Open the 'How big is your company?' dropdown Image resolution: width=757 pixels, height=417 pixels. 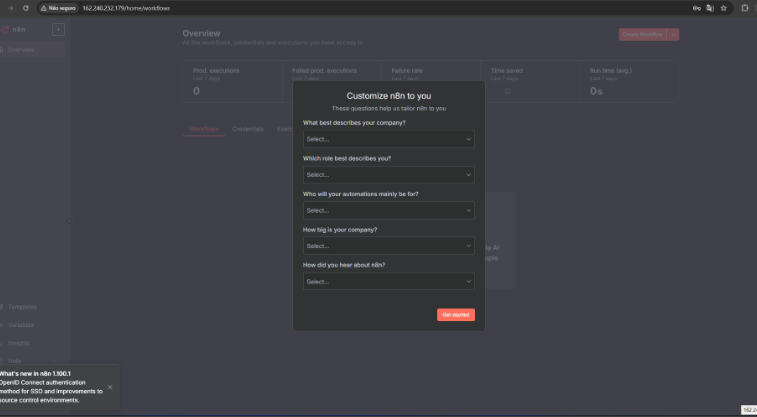[x=389, y=246]
